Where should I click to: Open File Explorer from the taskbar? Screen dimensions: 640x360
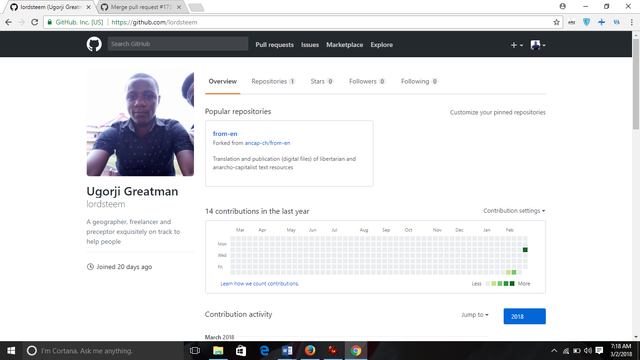(x=218, y=351)
